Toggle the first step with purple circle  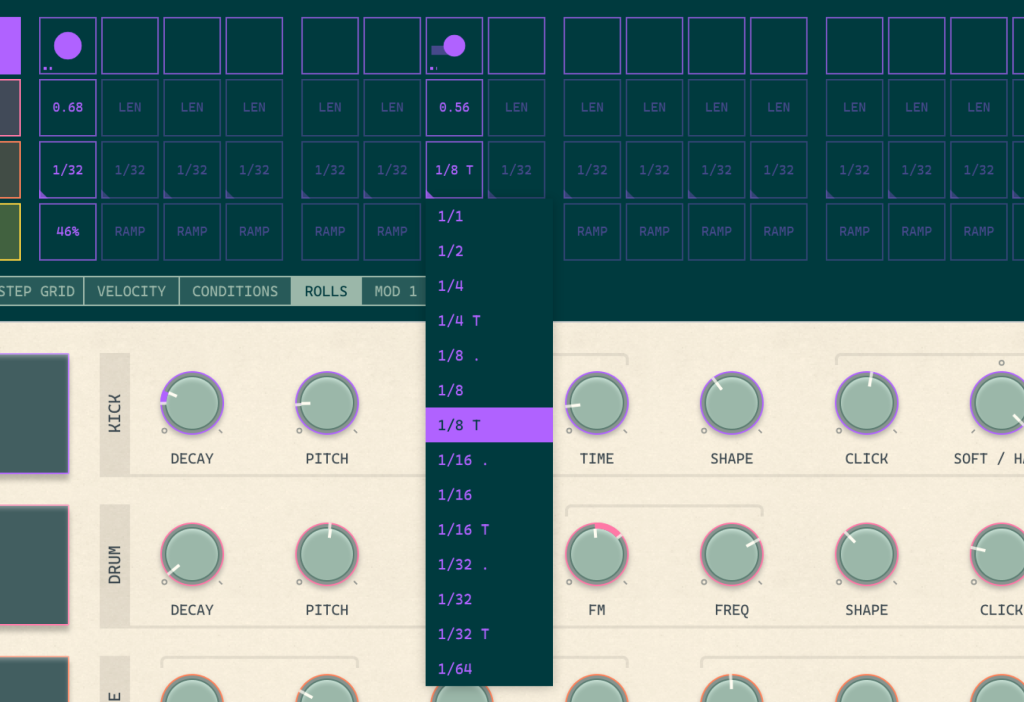tap(68, 46)
